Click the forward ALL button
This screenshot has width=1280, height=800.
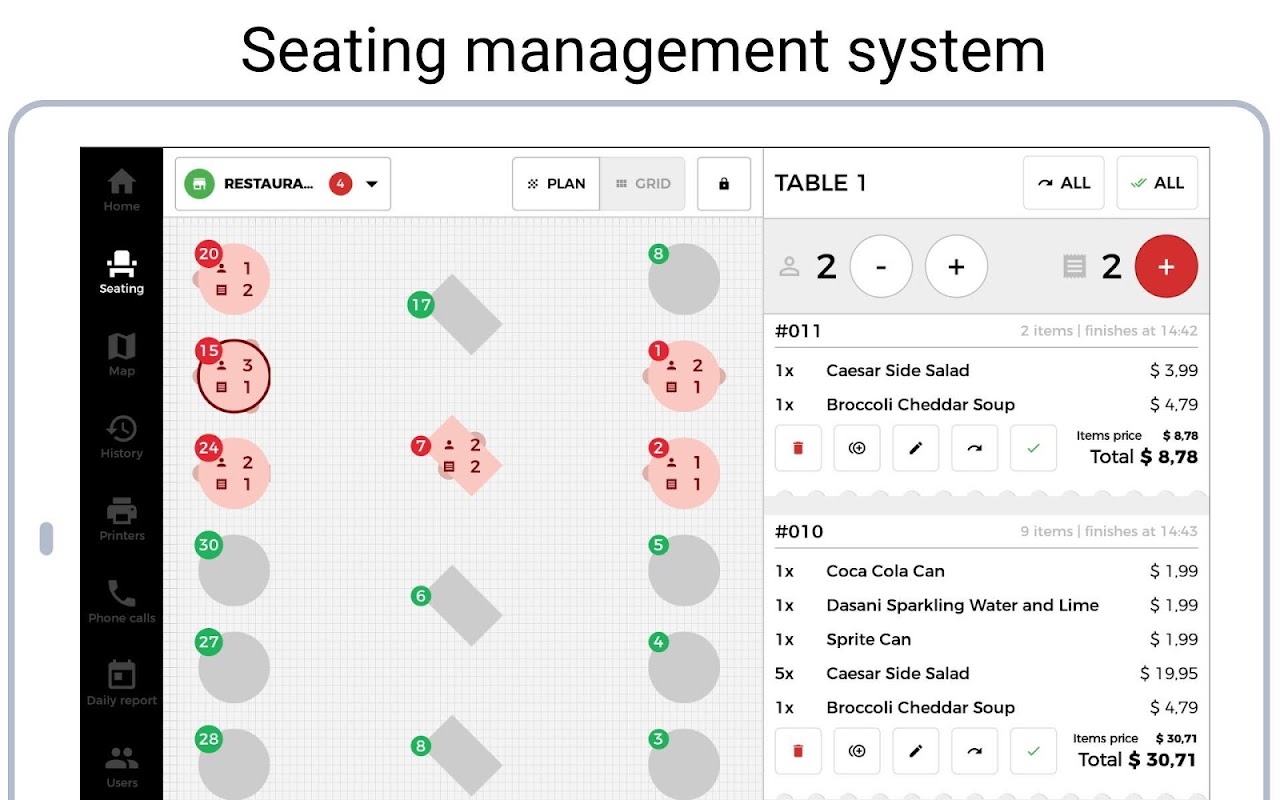pyautogui.click(x=1063, y=183)
